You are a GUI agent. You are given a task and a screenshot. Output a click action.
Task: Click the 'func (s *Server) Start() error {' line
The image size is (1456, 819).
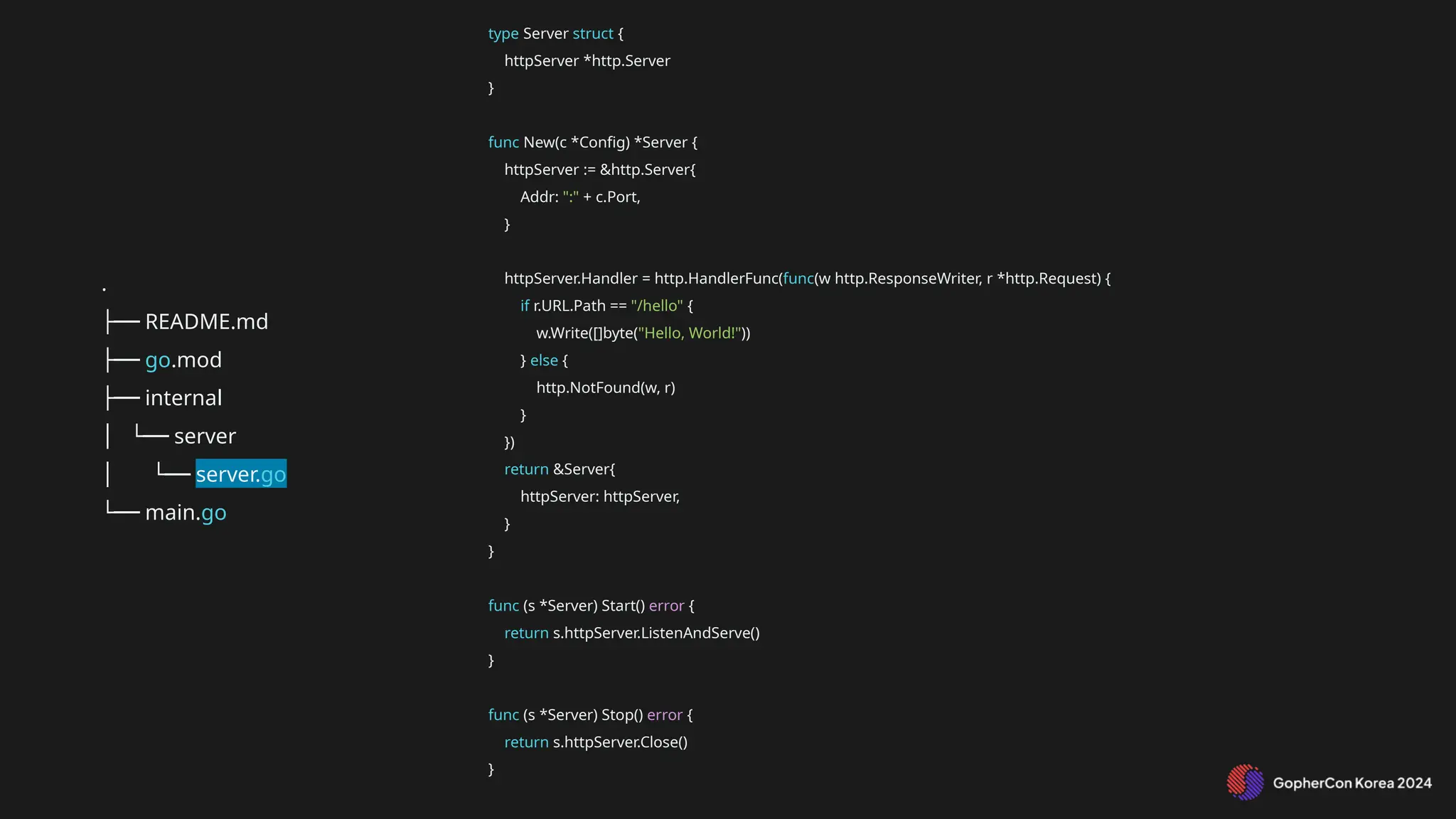coord(591,606)
